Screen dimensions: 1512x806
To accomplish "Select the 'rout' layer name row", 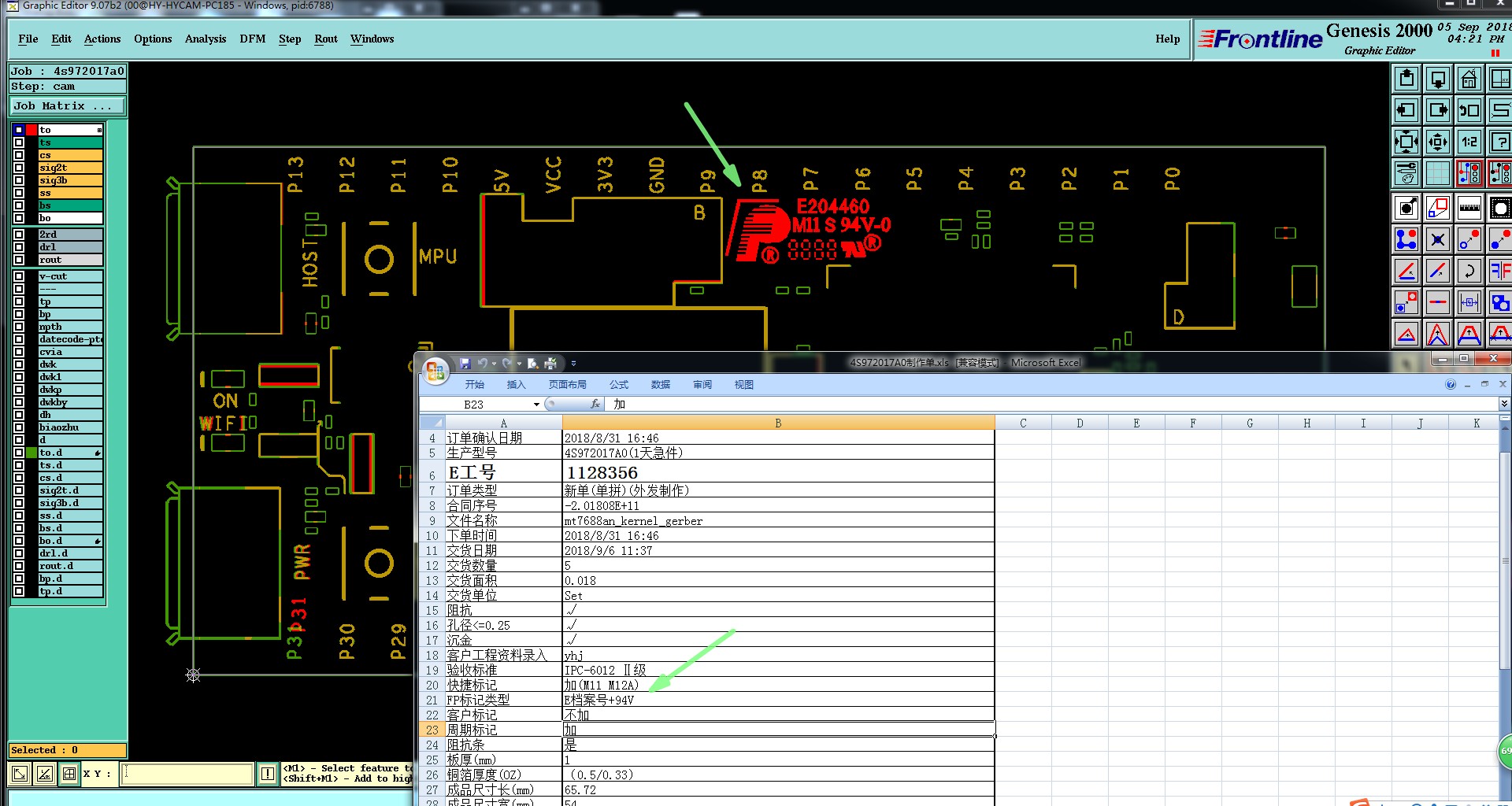I will click(71, 260).
